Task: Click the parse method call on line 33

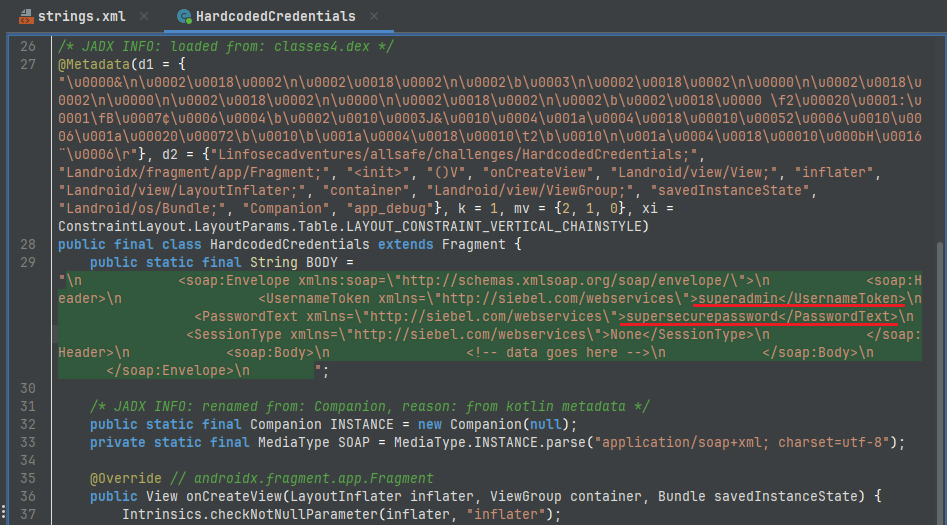Action: tap(566, 443)
